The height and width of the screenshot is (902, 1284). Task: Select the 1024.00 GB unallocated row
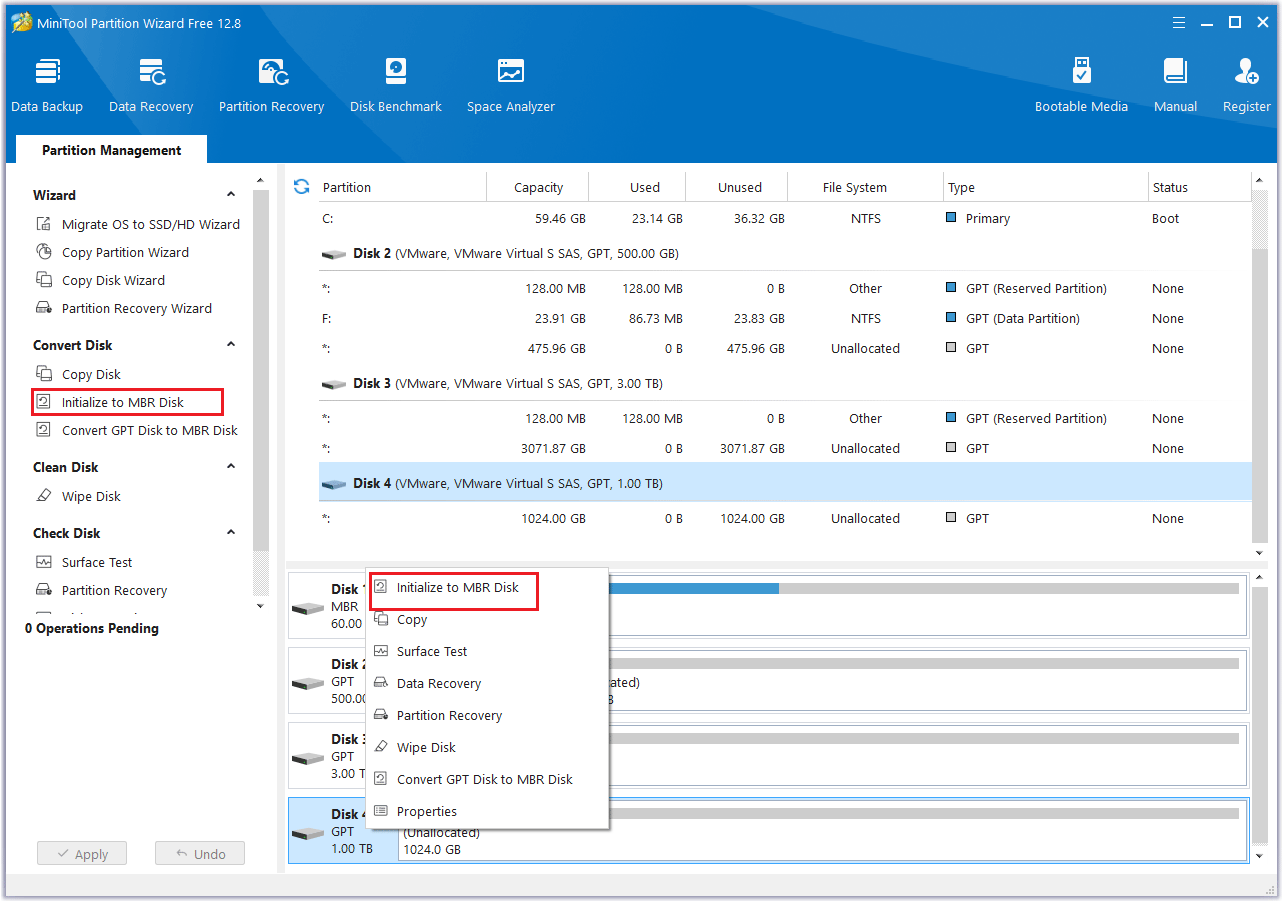click(x=785, y=519)
